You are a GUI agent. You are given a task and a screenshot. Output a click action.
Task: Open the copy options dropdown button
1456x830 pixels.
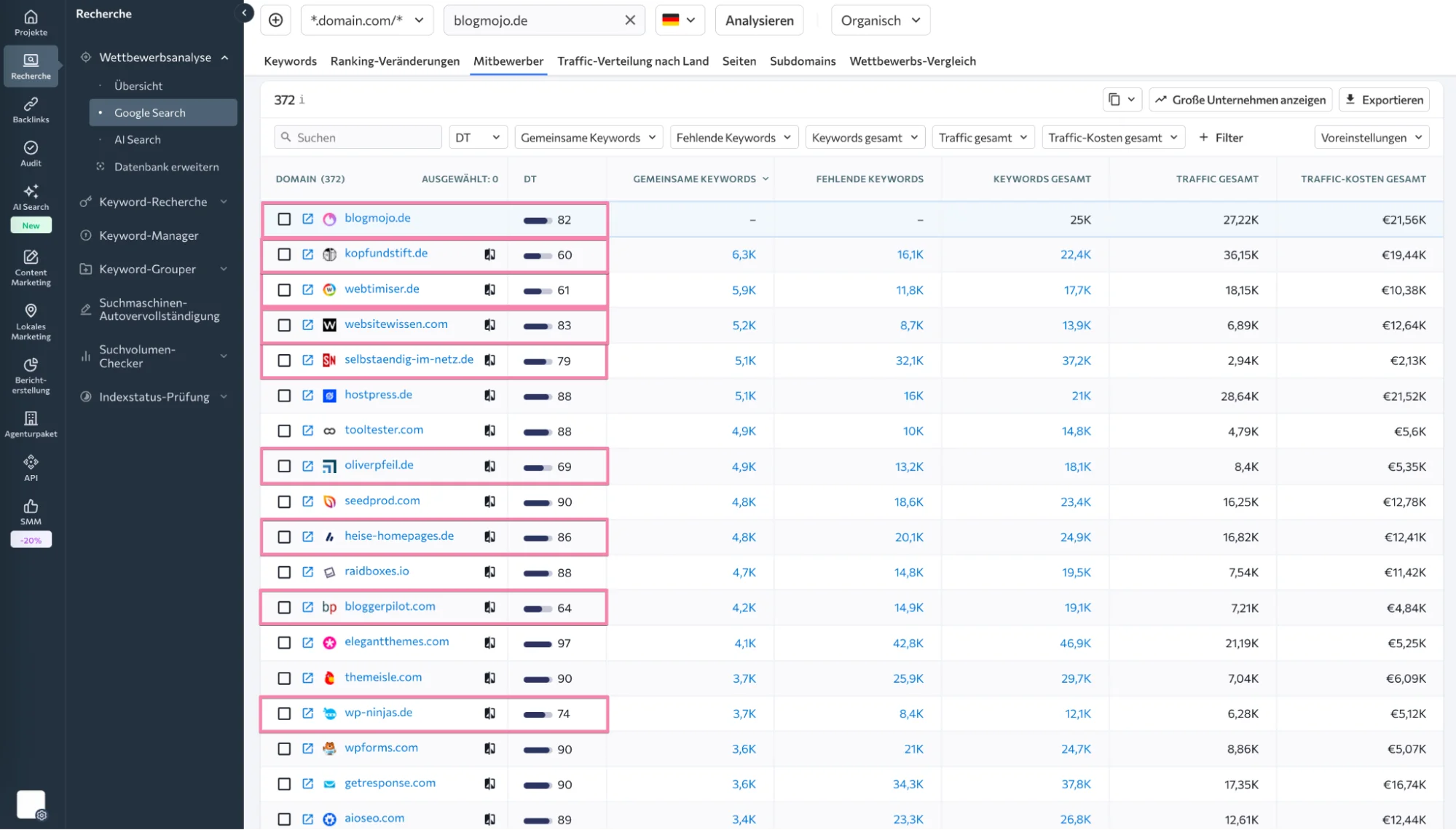click(1122, 100)
